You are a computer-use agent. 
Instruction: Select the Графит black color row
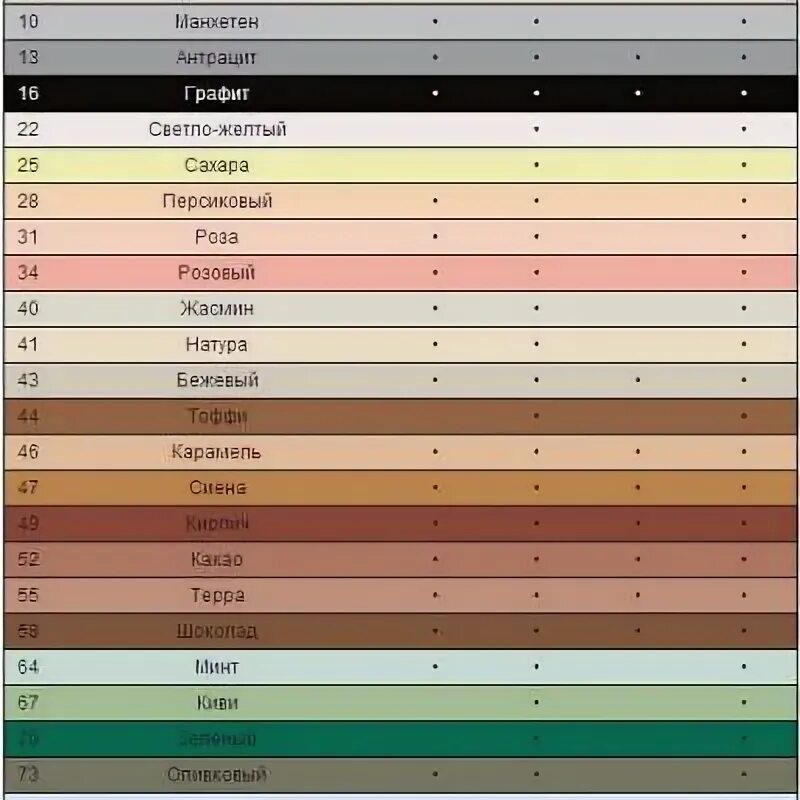[400, 93]
